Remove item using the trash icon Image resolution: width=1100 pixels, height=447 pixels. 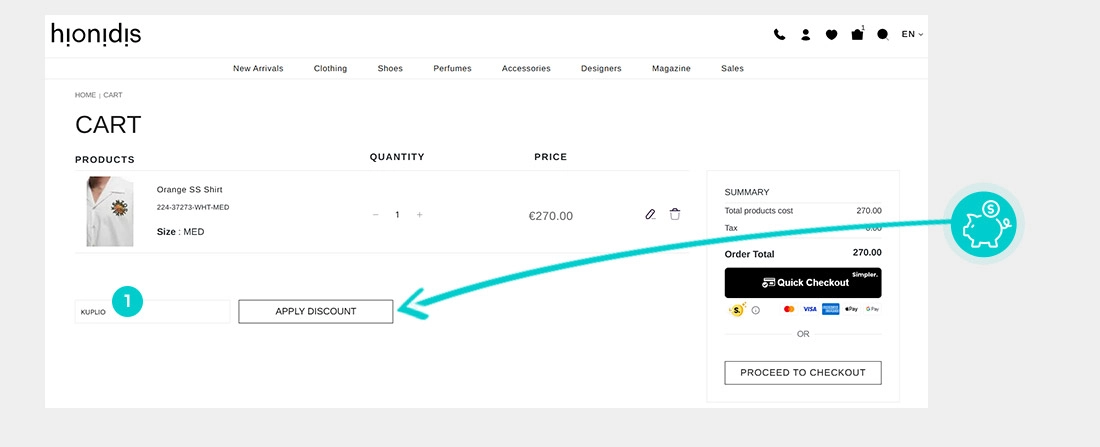(x=675, y=214)
